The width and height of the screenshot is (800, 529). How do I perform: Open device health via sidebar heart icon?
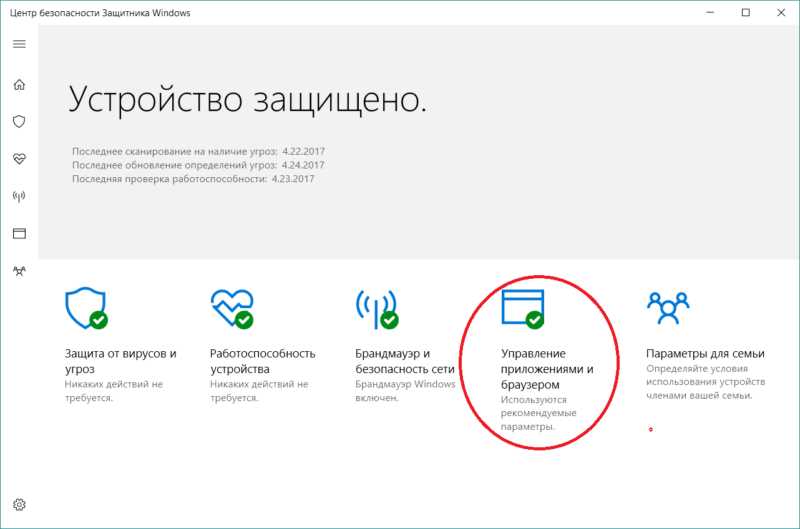[x=19, y=159]
